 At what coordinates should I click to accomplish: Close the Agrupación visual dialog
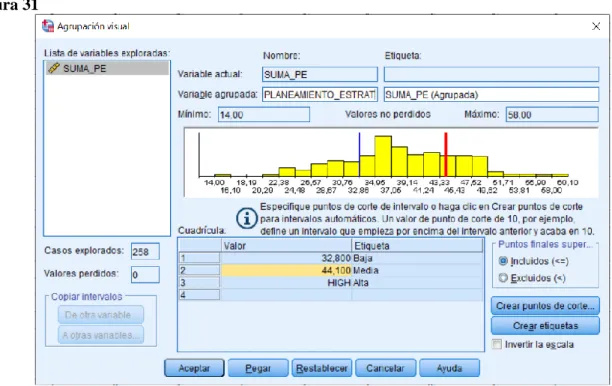596,26
